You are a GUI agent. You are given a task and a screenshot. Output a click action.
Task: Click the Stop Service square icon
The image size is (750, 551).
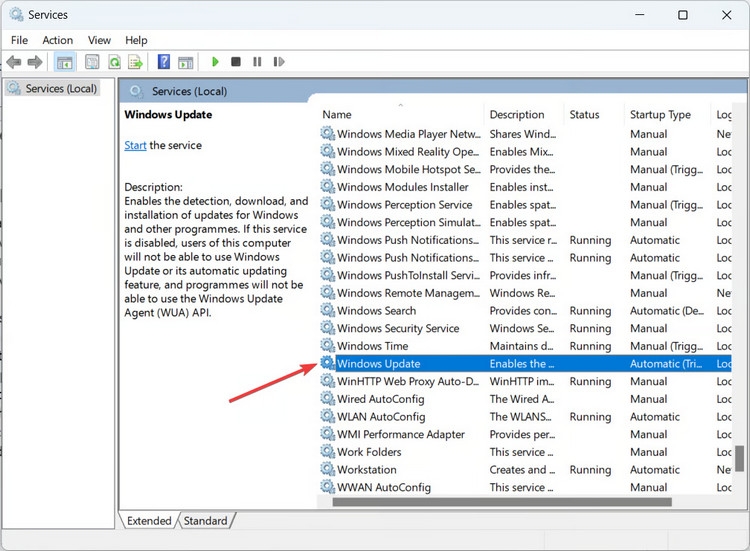[235, 62]
